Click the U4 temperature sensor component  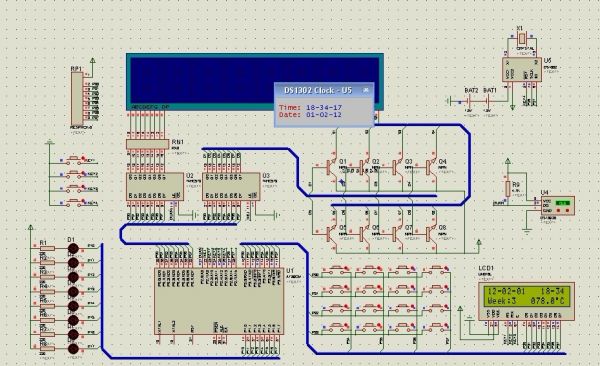558,206
